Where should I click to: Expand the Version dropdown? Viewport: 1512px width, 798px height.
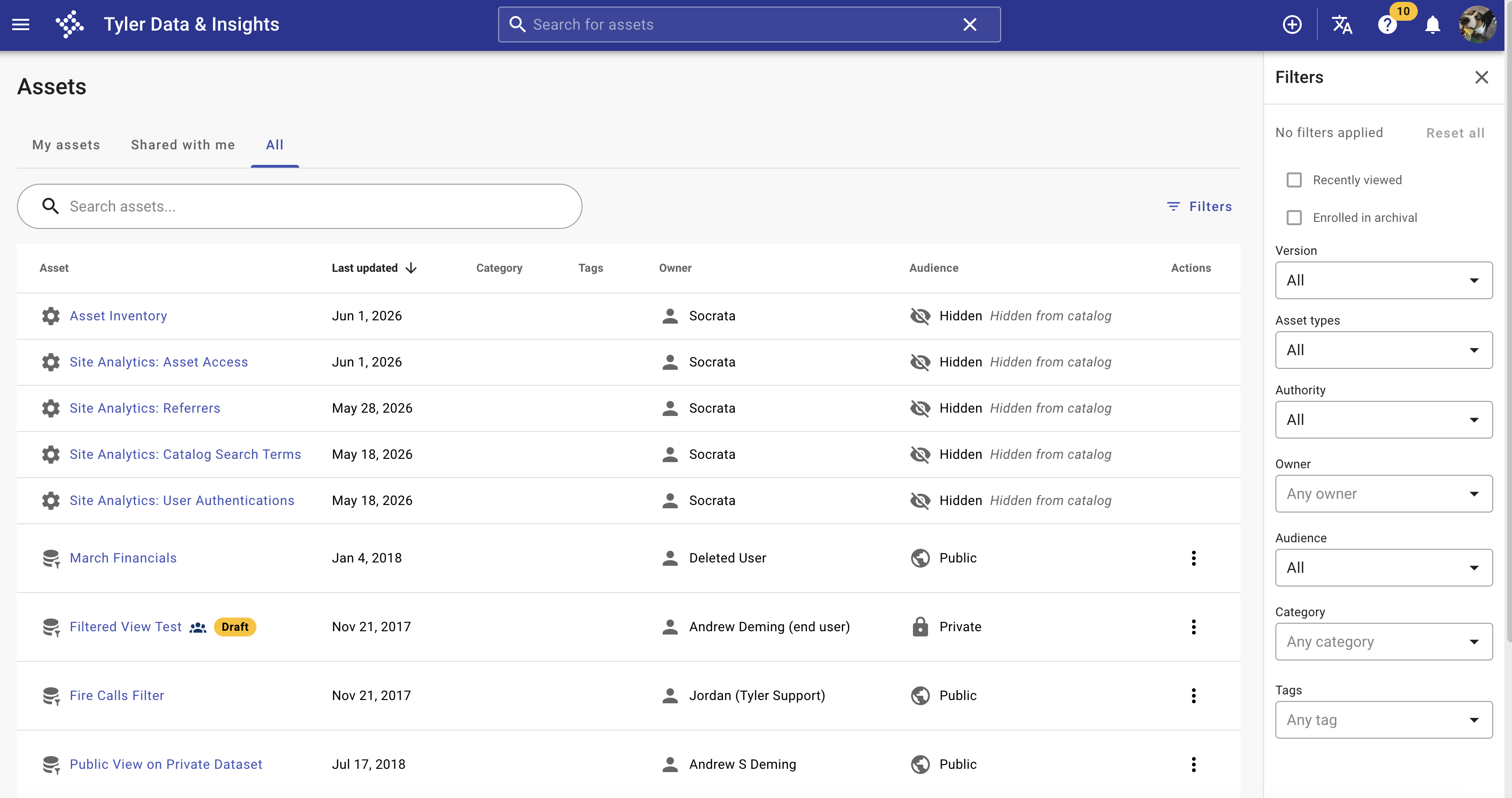pyautogui.click(x=1383, y=280)
